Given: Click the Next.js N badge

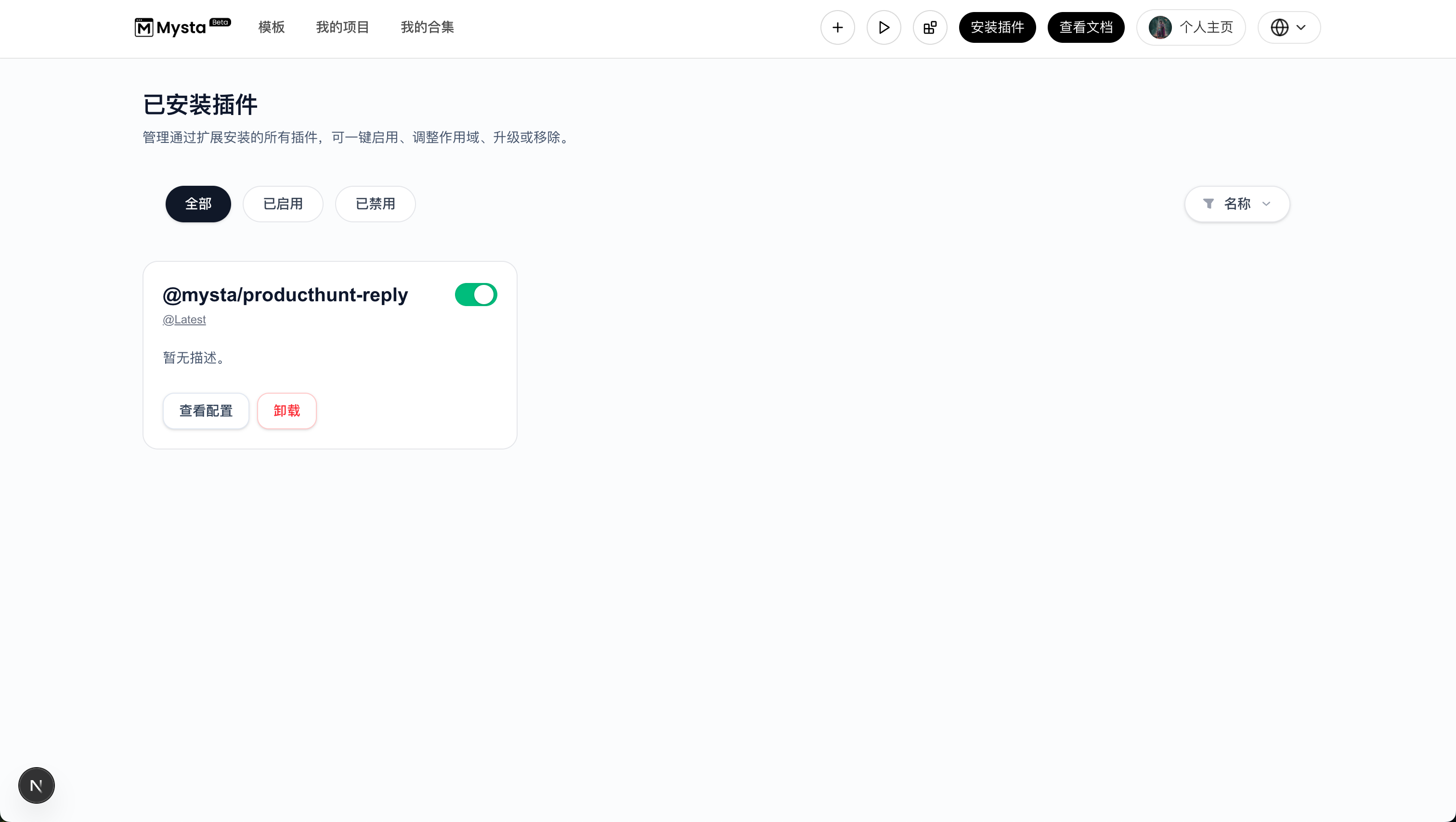Looking at the screenshot, I should 36,785.
